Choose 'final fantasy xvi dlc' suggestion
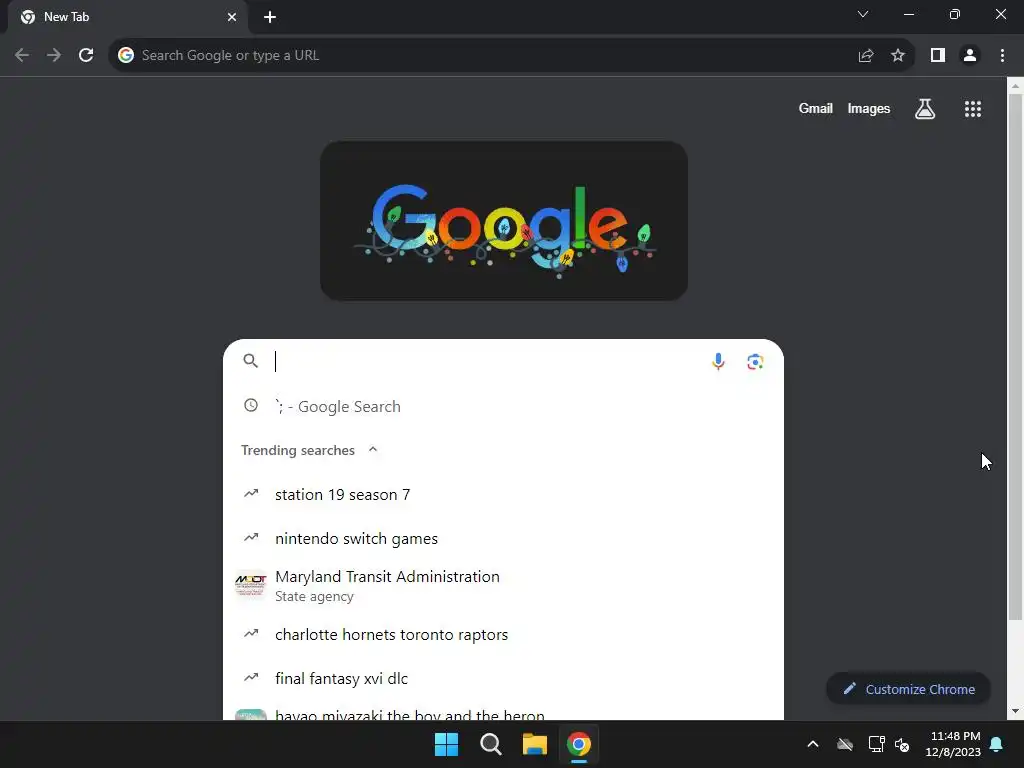The image size is (1024, 768). [x=504, y=678]
